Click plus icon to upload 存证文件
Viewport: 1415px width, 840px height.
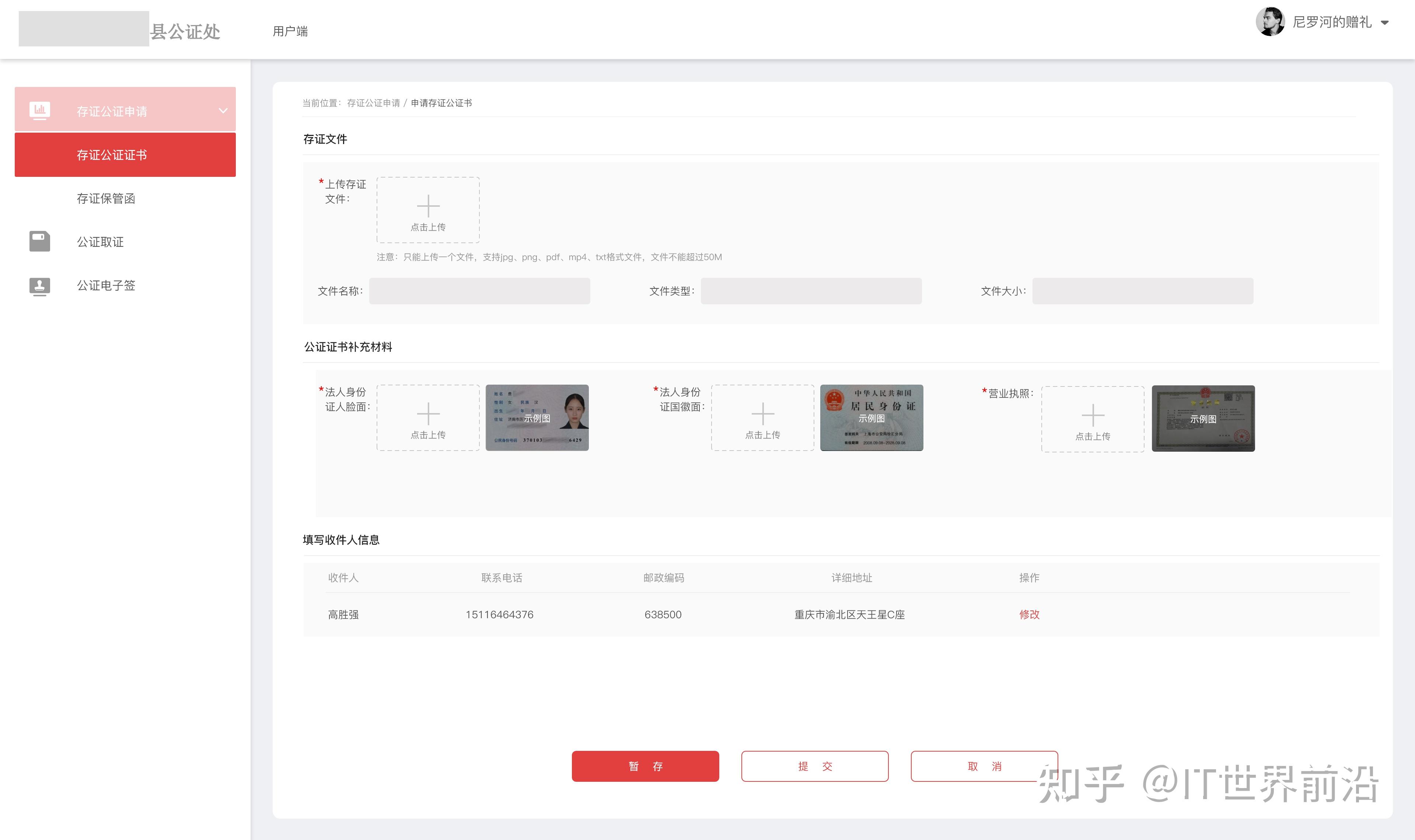pyautogui.click(x=428, y=206)
